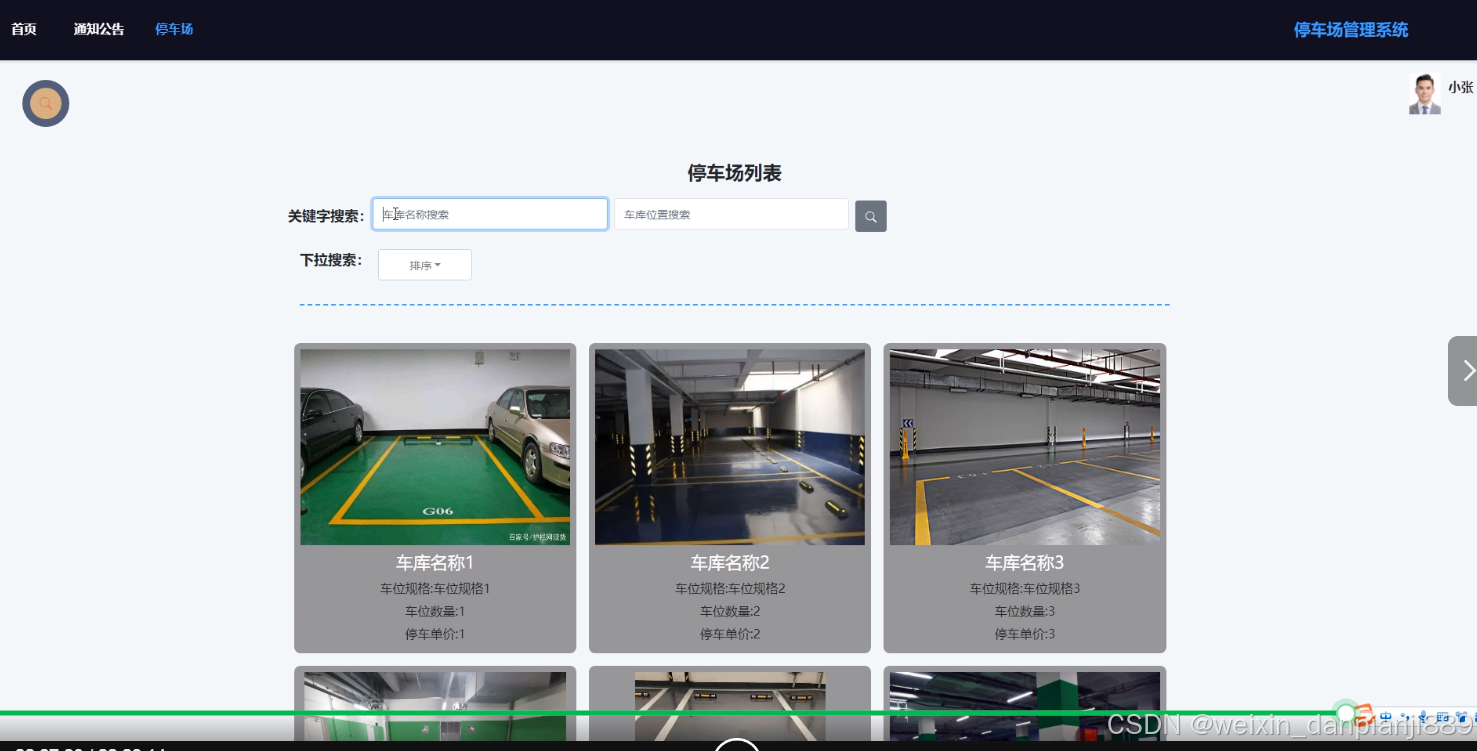Image resolution: width=1477 pixels, height=751 pixels.
Task: Open the 通知公告 nav item
Action: (99, 29)
